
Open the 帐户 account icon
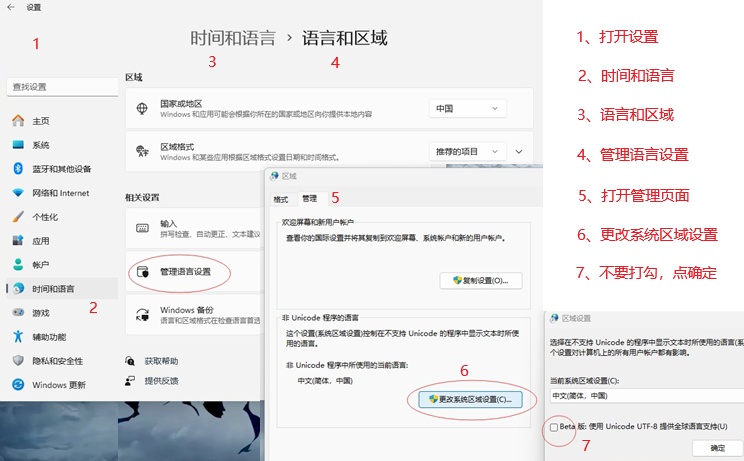pos(18,265)
